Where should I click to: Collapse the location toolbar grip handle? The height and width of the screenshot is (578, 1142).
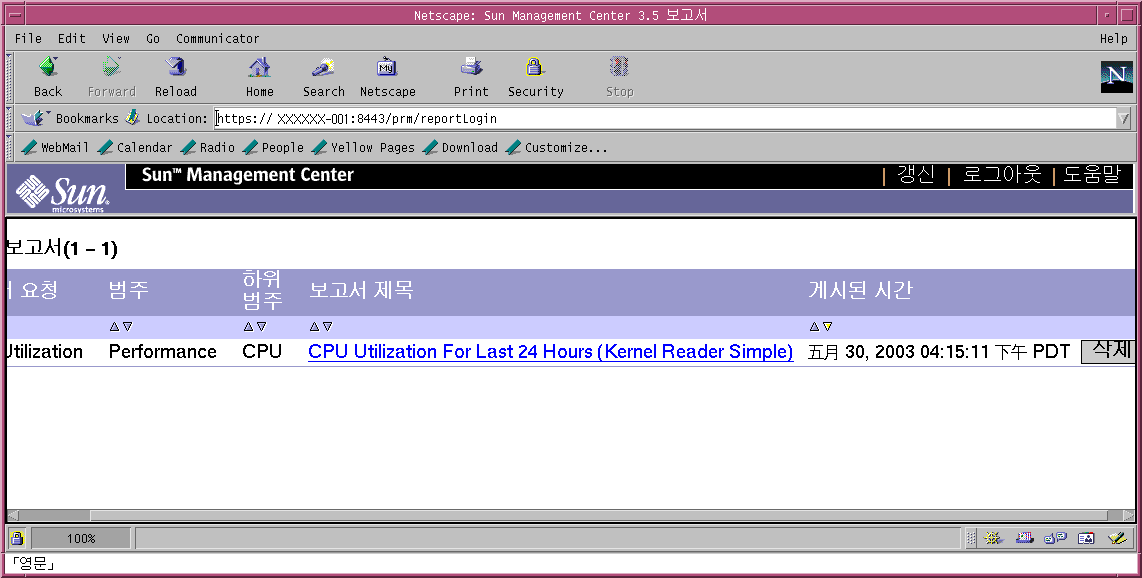tap(9, 118)
